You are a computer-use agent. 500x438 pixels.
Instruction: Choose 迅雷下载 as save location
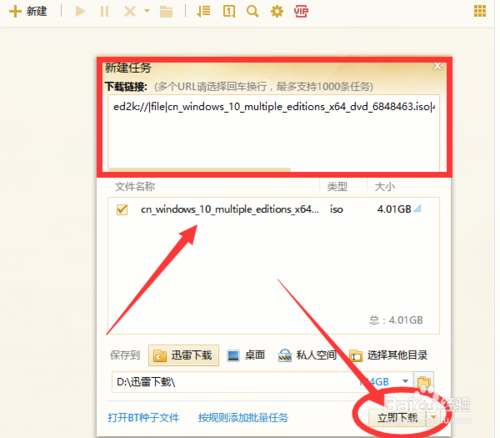[183, 355]
